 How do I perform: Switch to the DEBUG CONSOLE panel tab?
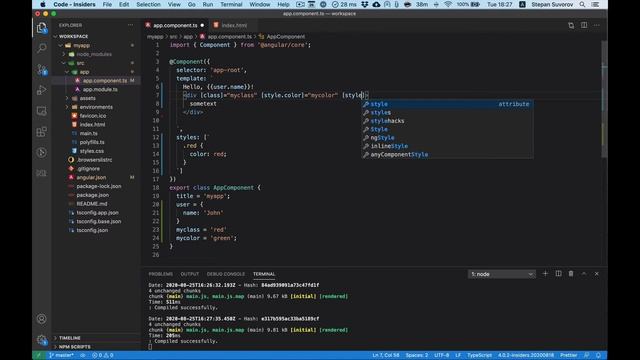(226, 274)
